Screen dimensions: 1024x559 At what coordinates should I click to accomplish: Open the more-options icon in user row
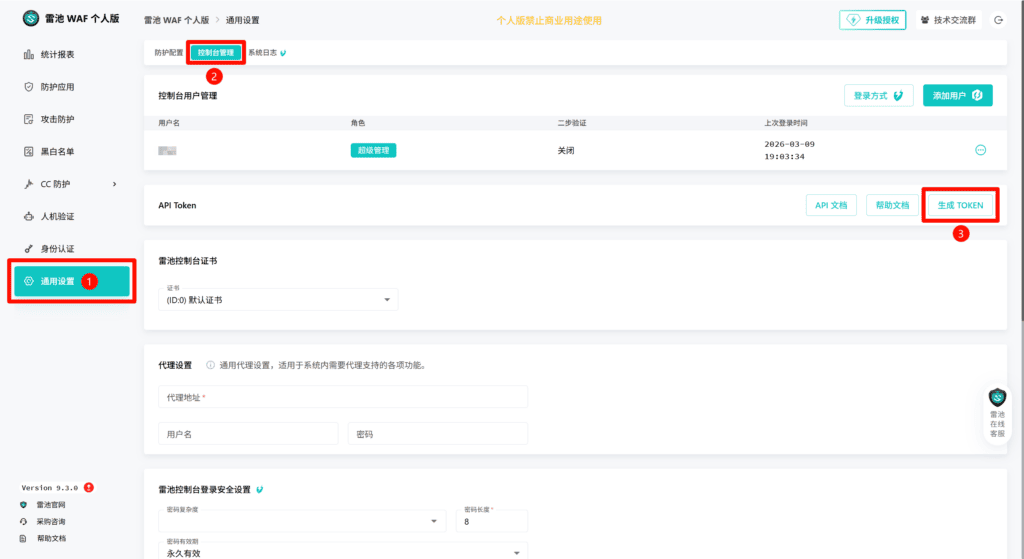coord(980,150)
